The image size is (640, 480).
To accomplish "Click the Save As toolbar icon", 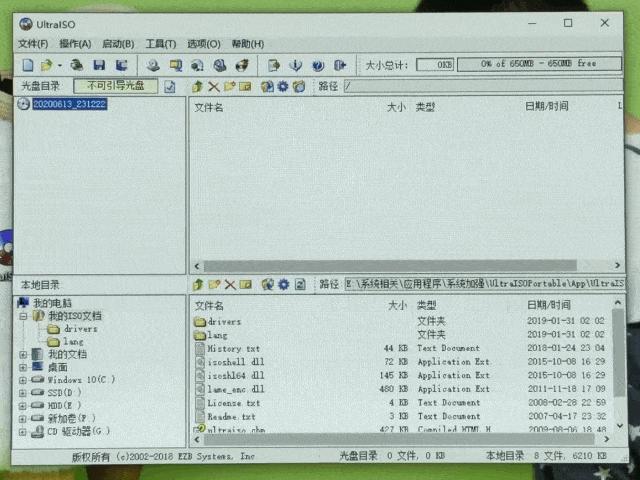I will [122, 65].
